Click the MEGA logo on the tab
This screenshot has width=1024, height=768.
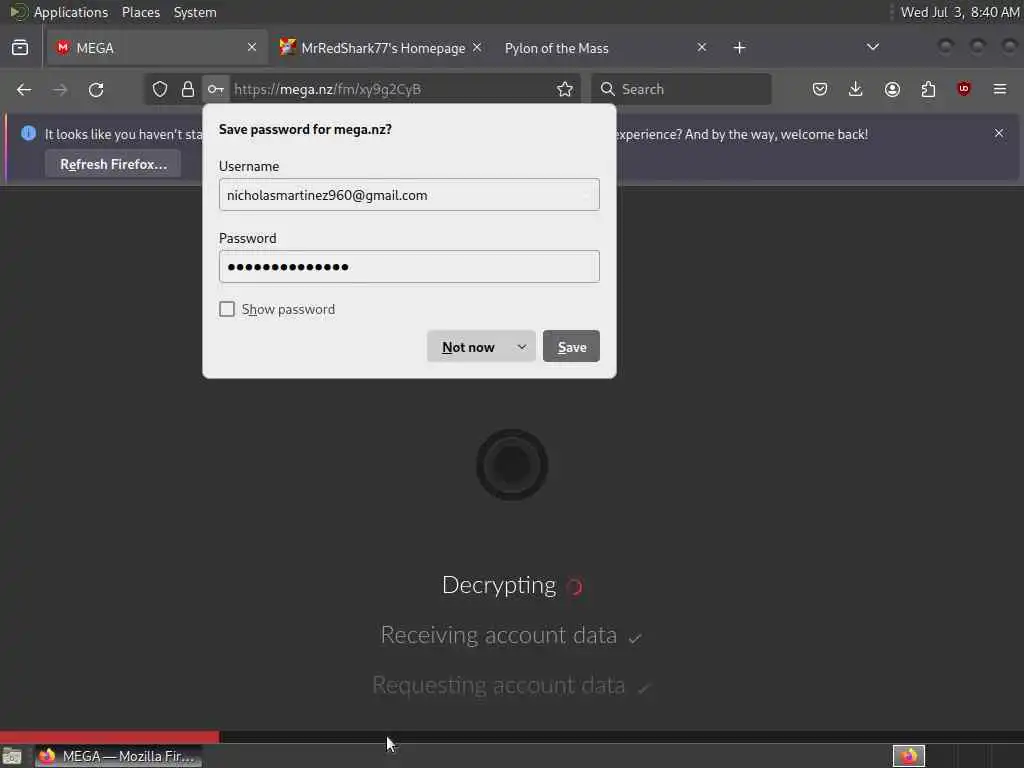[x=63, y=48]
